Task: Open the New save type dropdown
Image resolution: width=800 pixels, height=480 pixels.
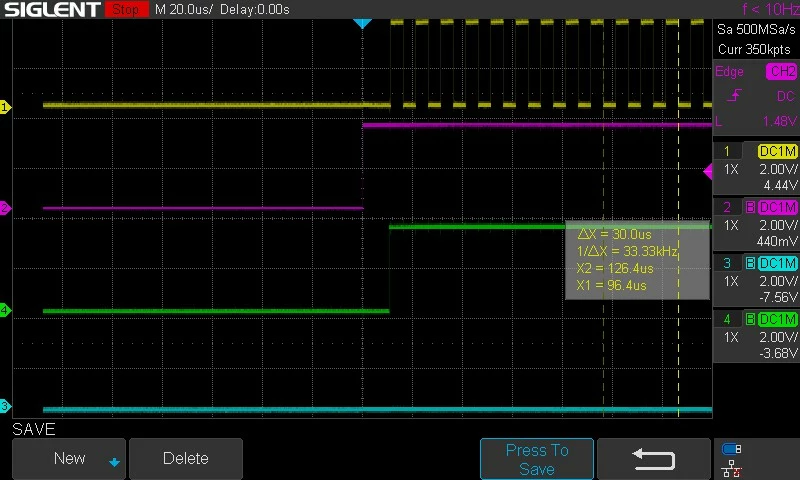Action: tap(69, 459)
